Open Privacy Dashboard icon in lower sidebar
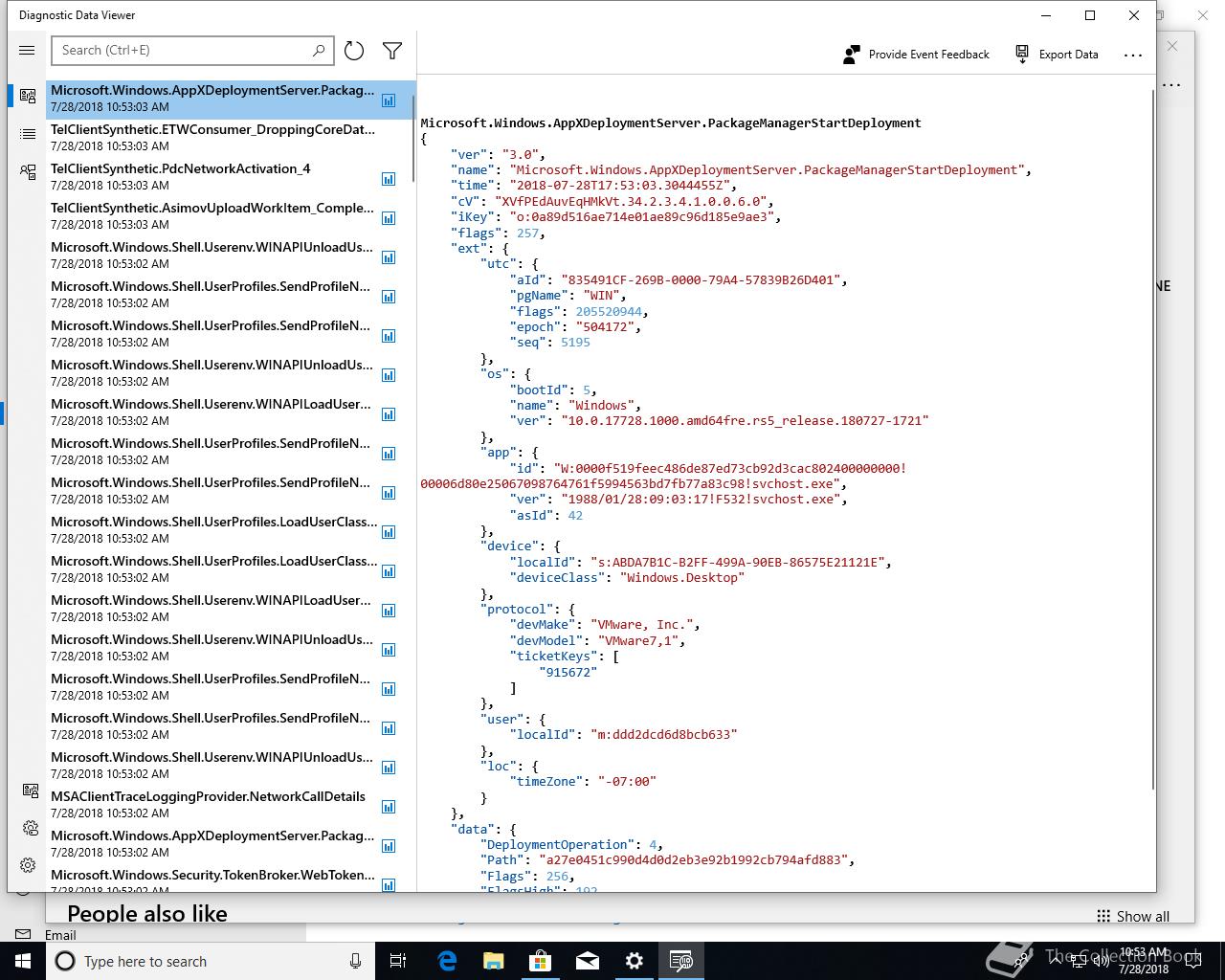The height and width of the screenshot is (980, 1225). 30,791
